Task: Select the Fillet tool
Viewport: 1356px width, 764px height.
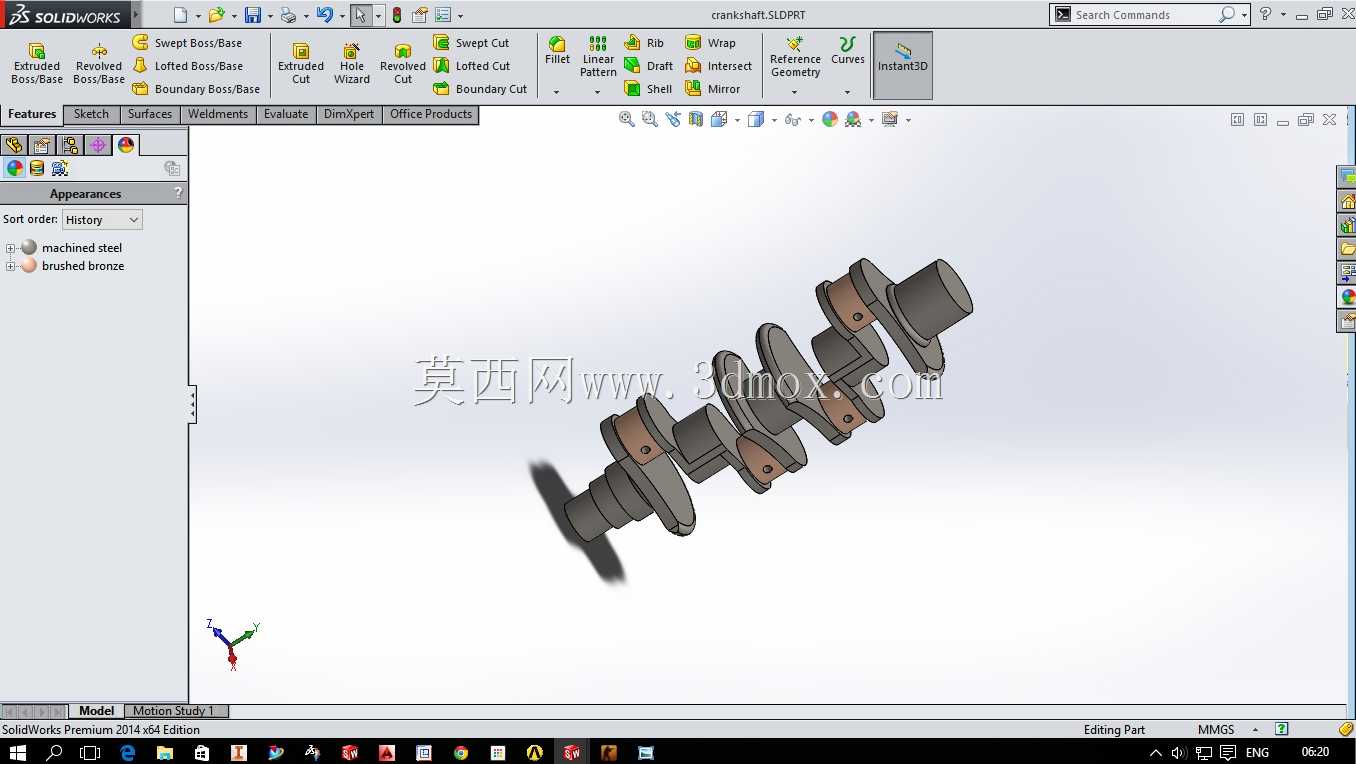Action: pos(557,51)
